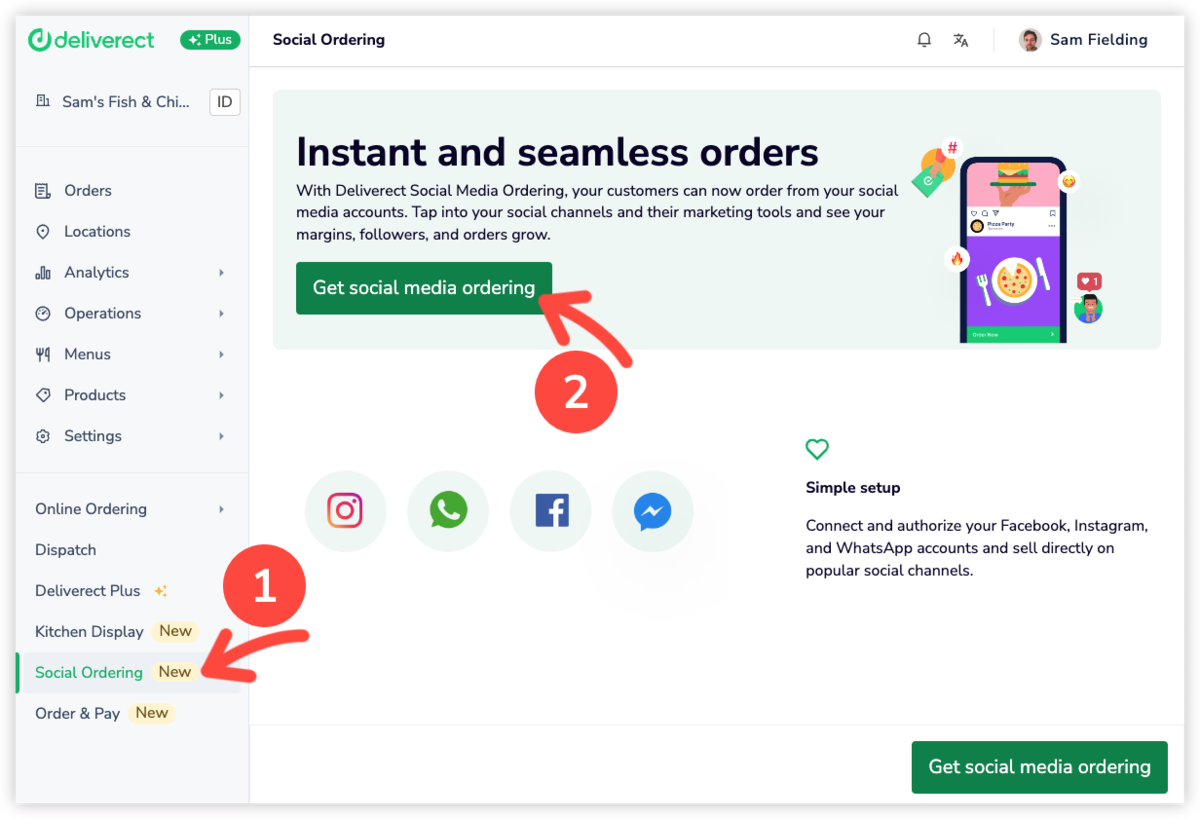1200x819 pixels.
Task: Click the language translate icon
Action: point(961,40)
